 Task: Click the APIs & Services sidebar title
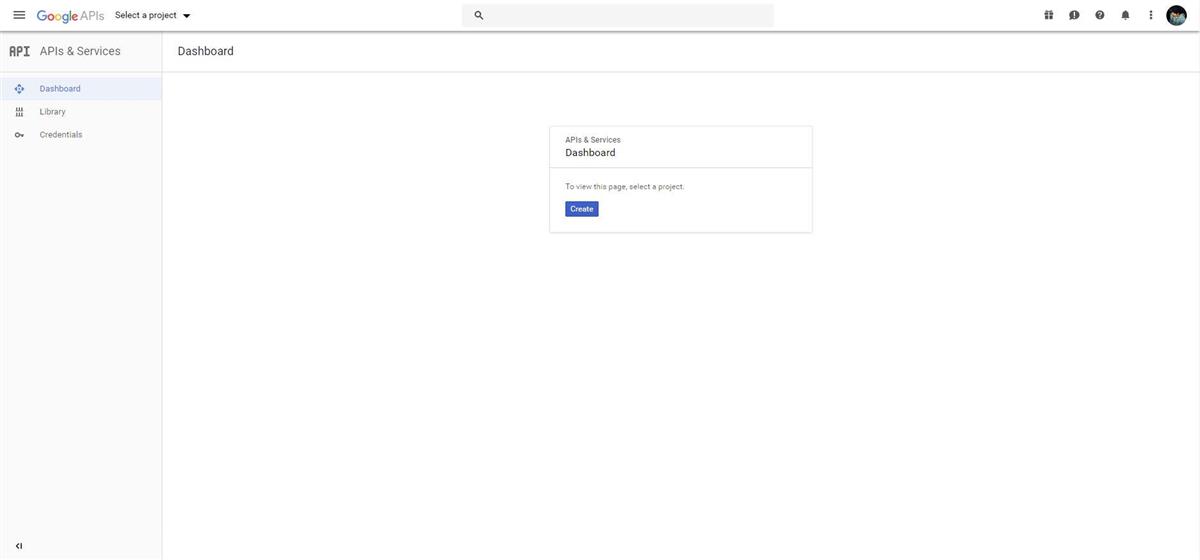[x=80, y=51]
